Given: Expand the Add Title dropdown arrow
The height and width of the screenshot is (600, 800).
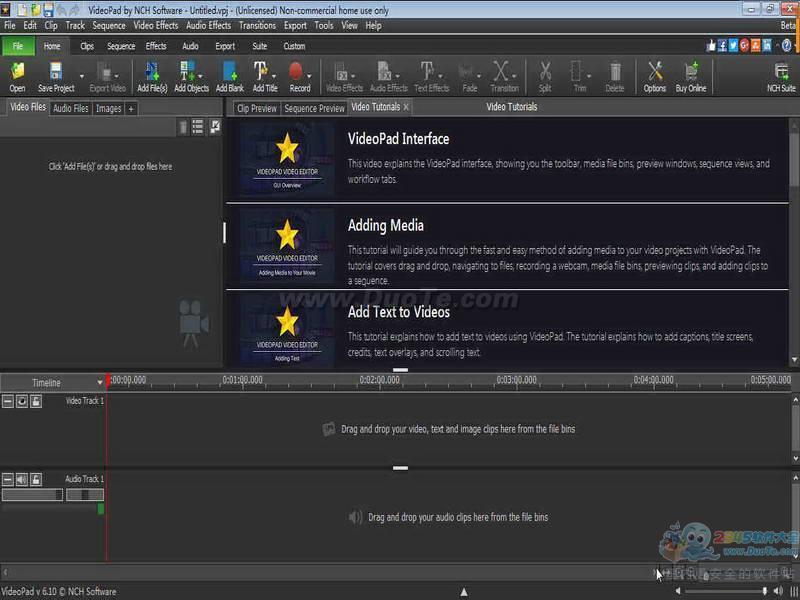Looking at the screenshot, I should pyautogui.click(x=274, y=76).
